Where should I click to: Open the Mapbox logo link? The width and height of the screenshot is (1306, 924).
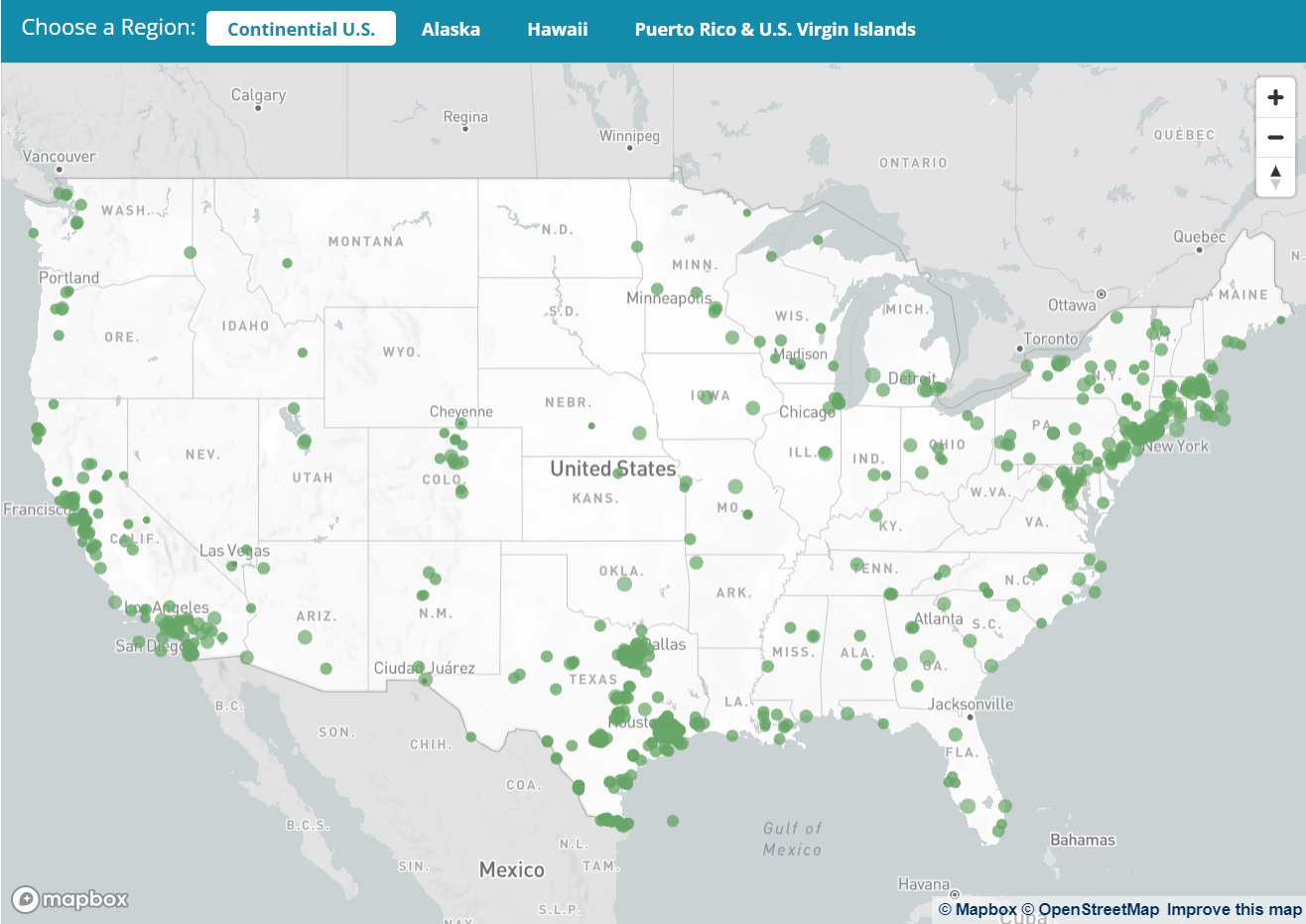tap(70, 899)
